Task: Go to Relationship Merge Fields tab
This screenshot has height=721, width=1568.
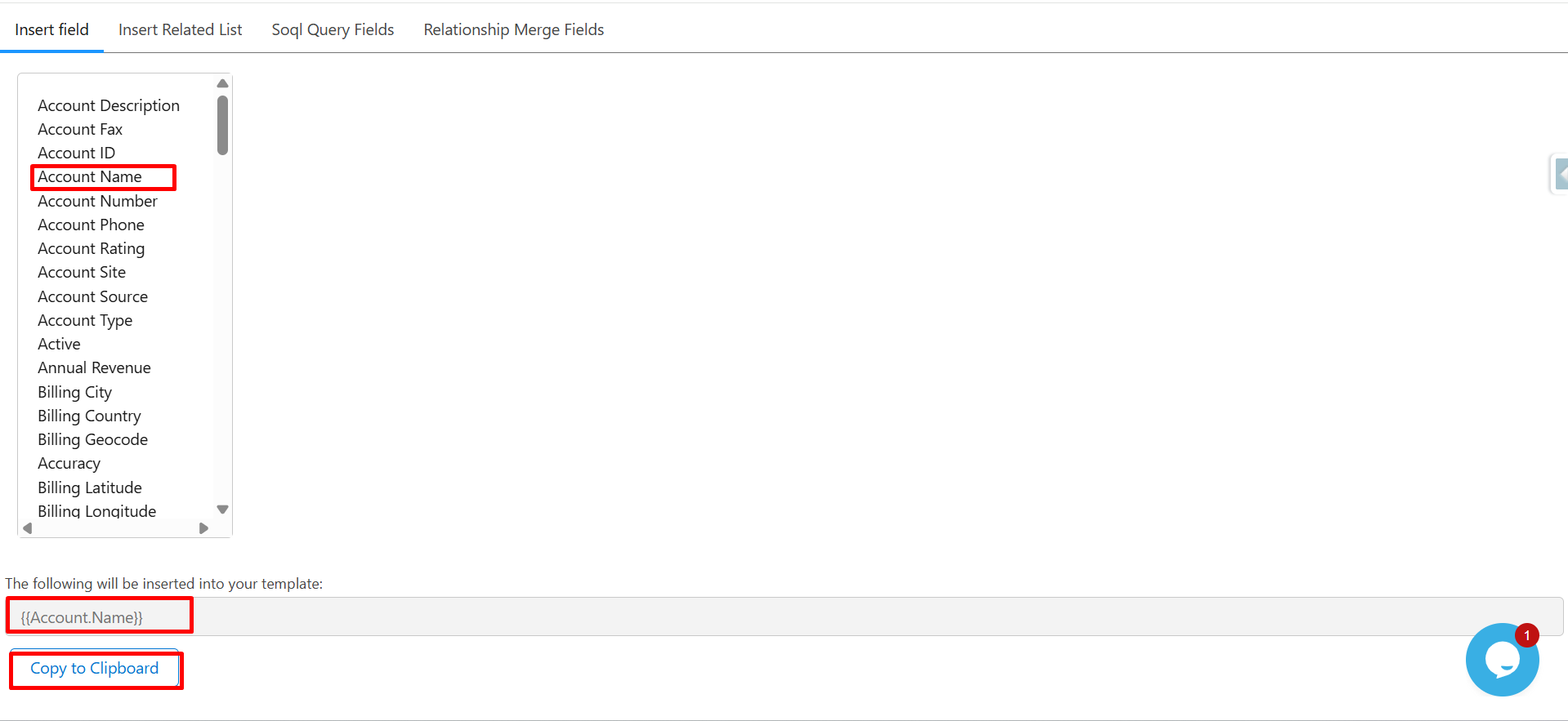Action: click(513, 30)
